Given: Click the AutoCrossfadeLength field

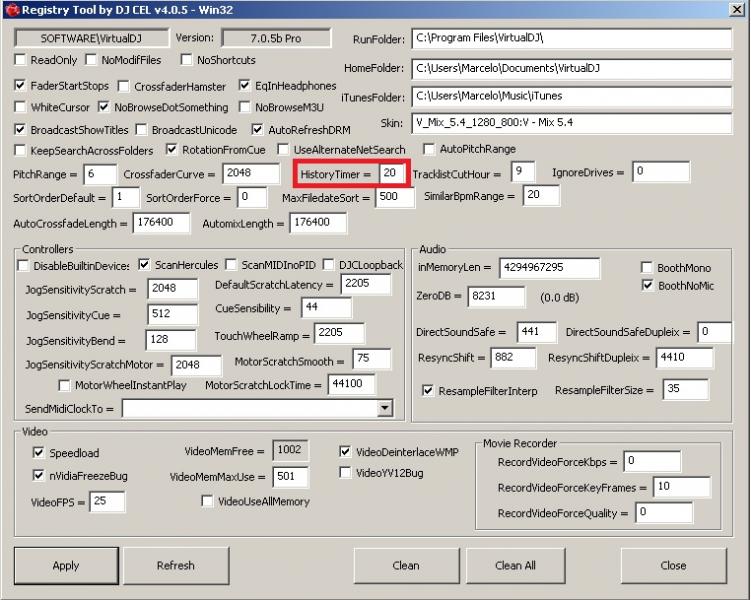Looking at the screenshot, I should tap(161, 223).
